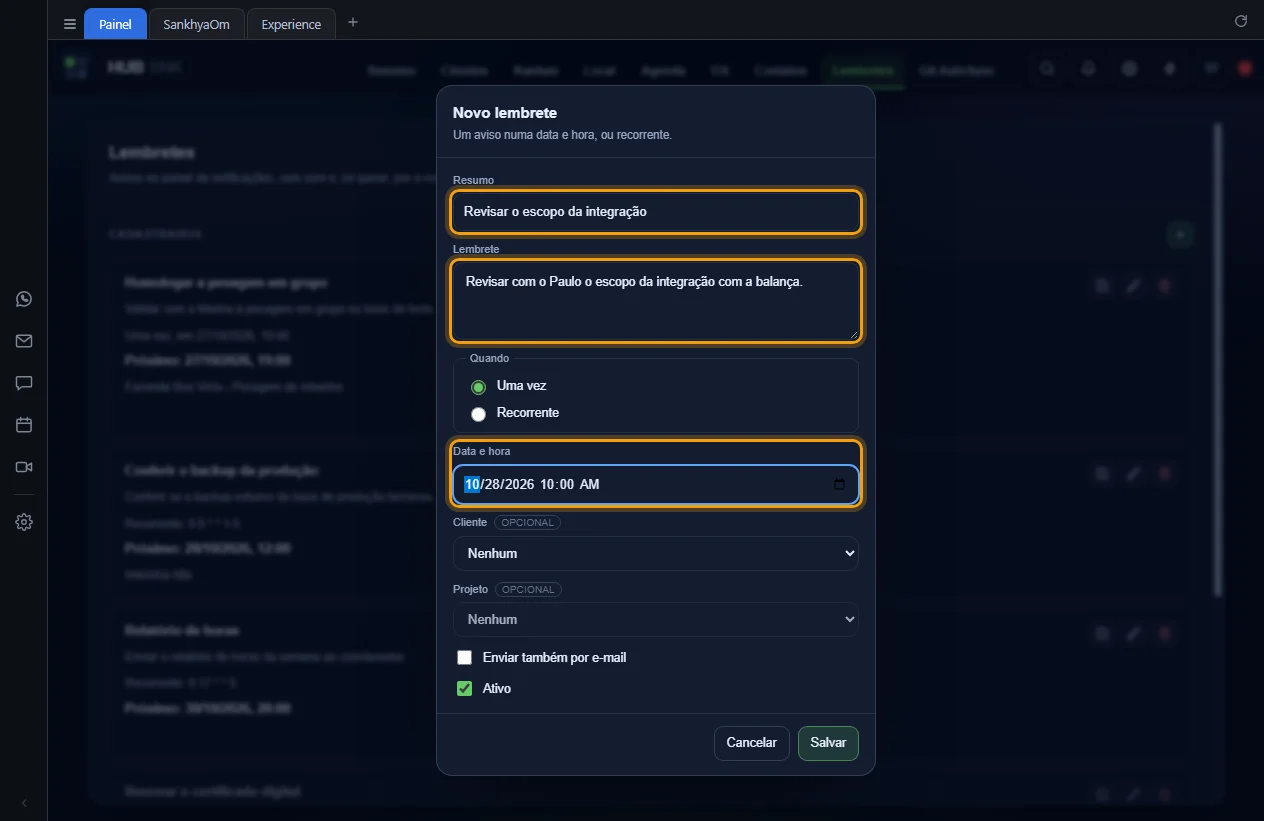Click the textarea resize grip corner
This screenshot has width=1264, height=821.
pos(854,334)
